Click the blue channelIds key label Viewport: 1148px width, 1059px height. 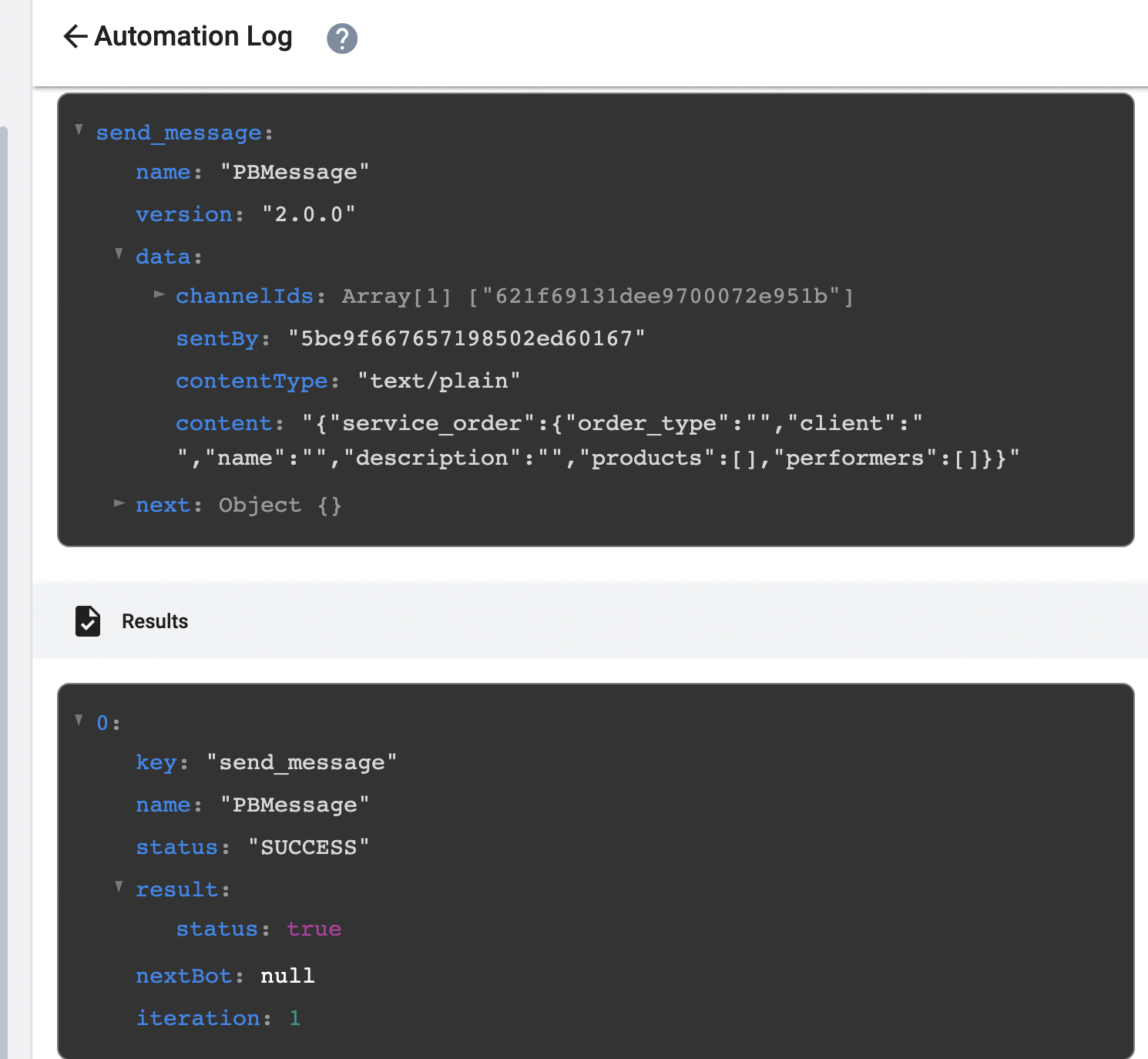point(244,296)
